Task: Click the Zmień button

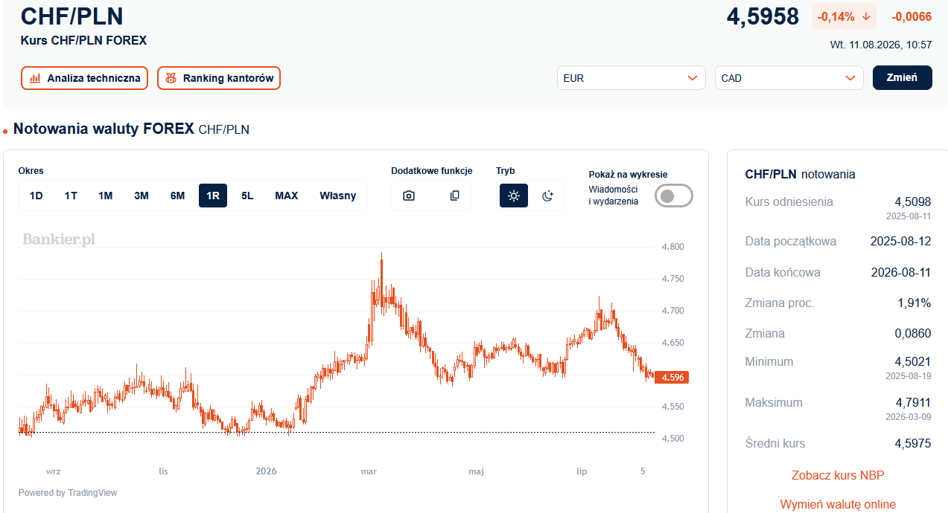Action: point(901,78)
